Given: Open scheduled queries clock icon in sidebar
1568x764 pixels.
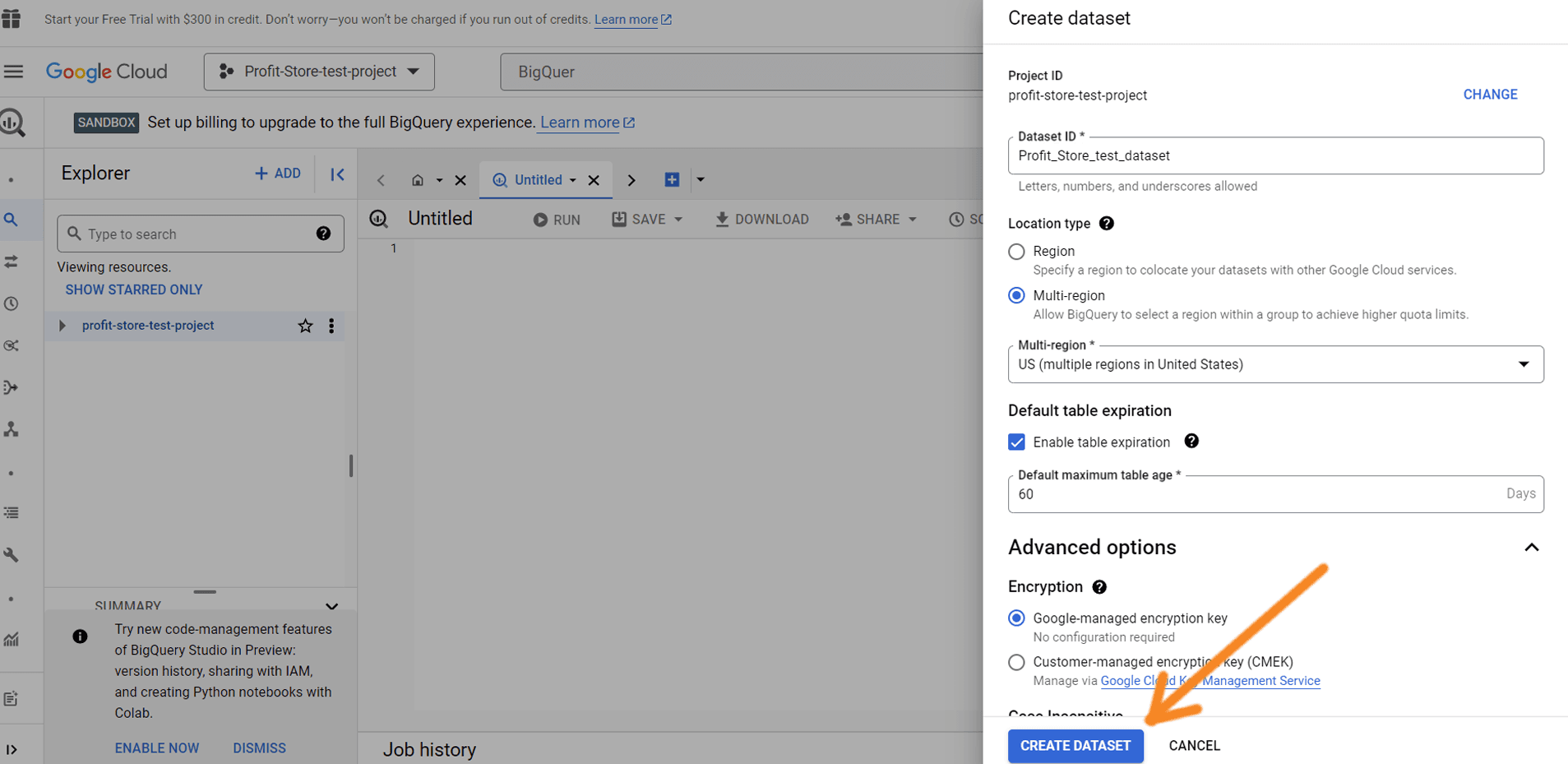Looking at the screenshot, I should [x=12, y=303].
